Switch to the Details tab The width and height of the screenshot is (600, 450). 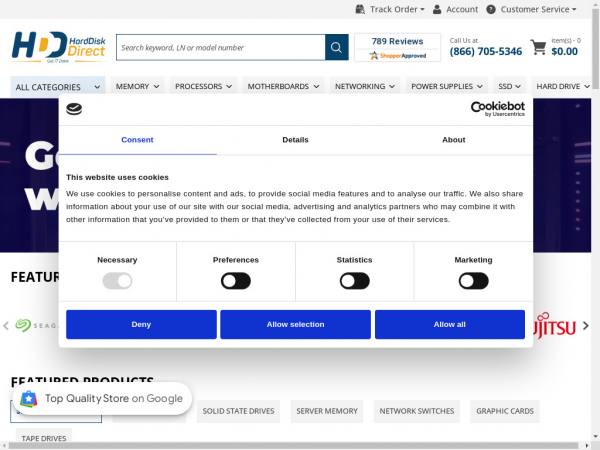(295, 140)
